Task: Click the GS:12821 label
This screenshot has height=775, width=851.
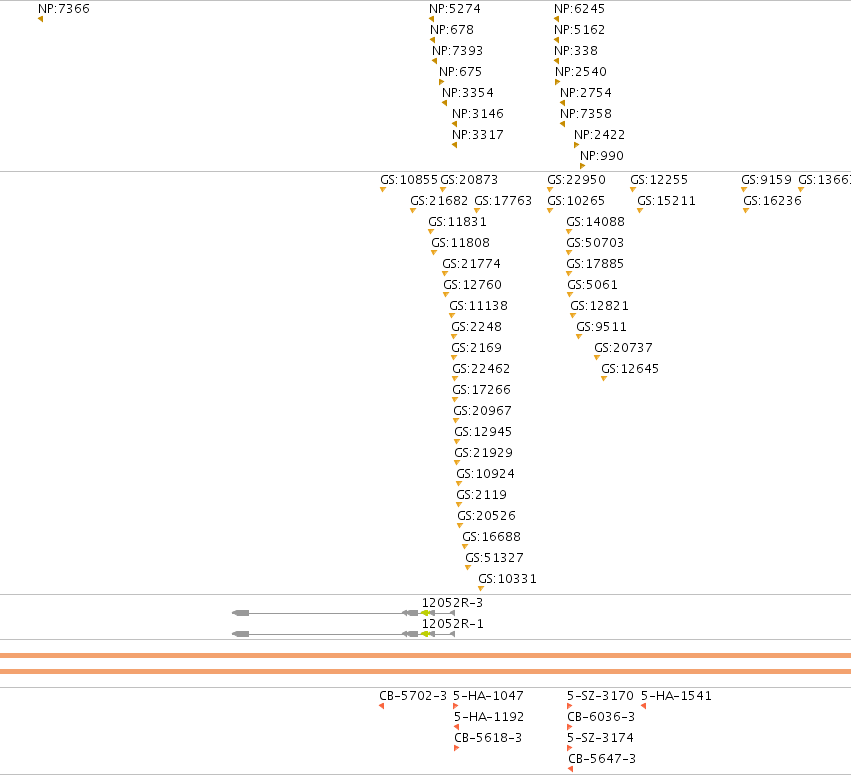Action: click(599, 306)
